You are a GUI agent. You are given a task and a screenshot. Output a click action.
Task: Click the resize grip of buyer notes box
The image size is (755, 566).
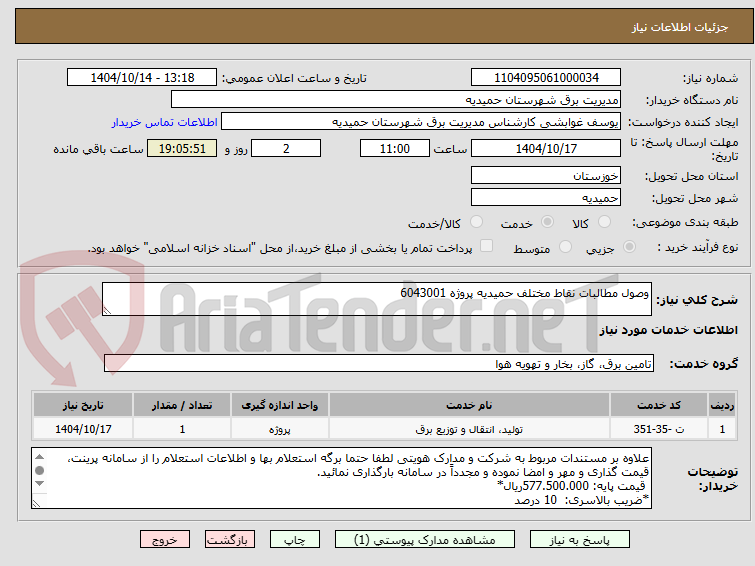point(36,503)
